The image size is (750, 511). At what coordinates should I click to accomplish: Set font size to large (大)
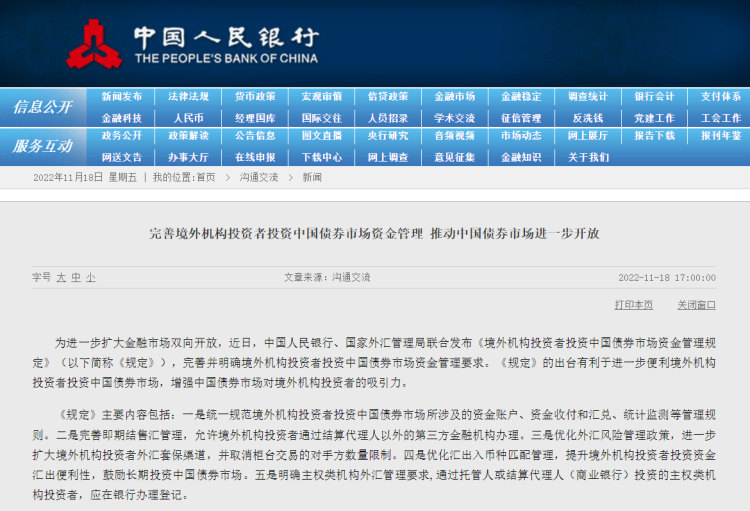point(61,277)
